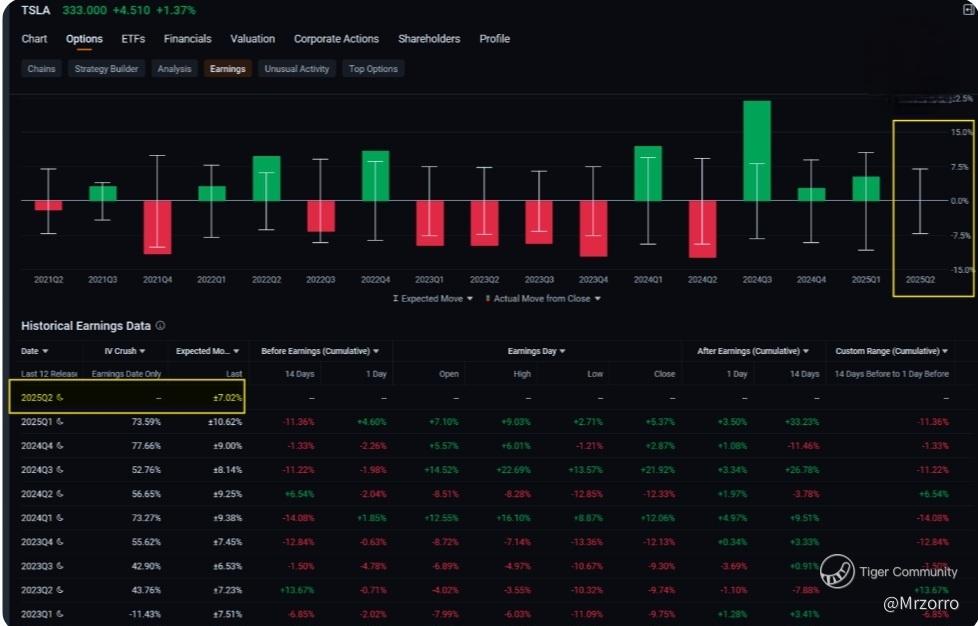Click the moon icon next to 2024Q1
Viewport: 978px width, 626px height.
point(60,518)
